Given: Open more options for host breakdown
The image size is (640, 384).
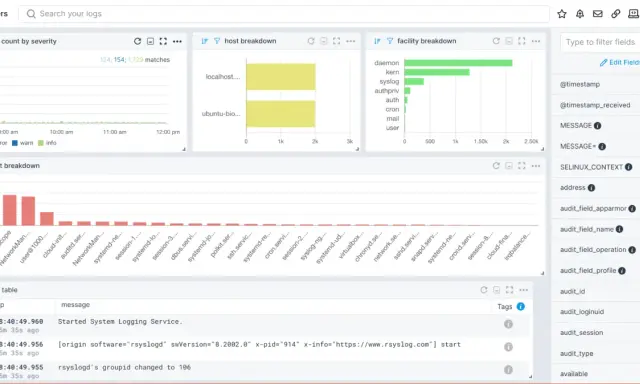Looking at the screenshot, I should click(x=351, y=41).
